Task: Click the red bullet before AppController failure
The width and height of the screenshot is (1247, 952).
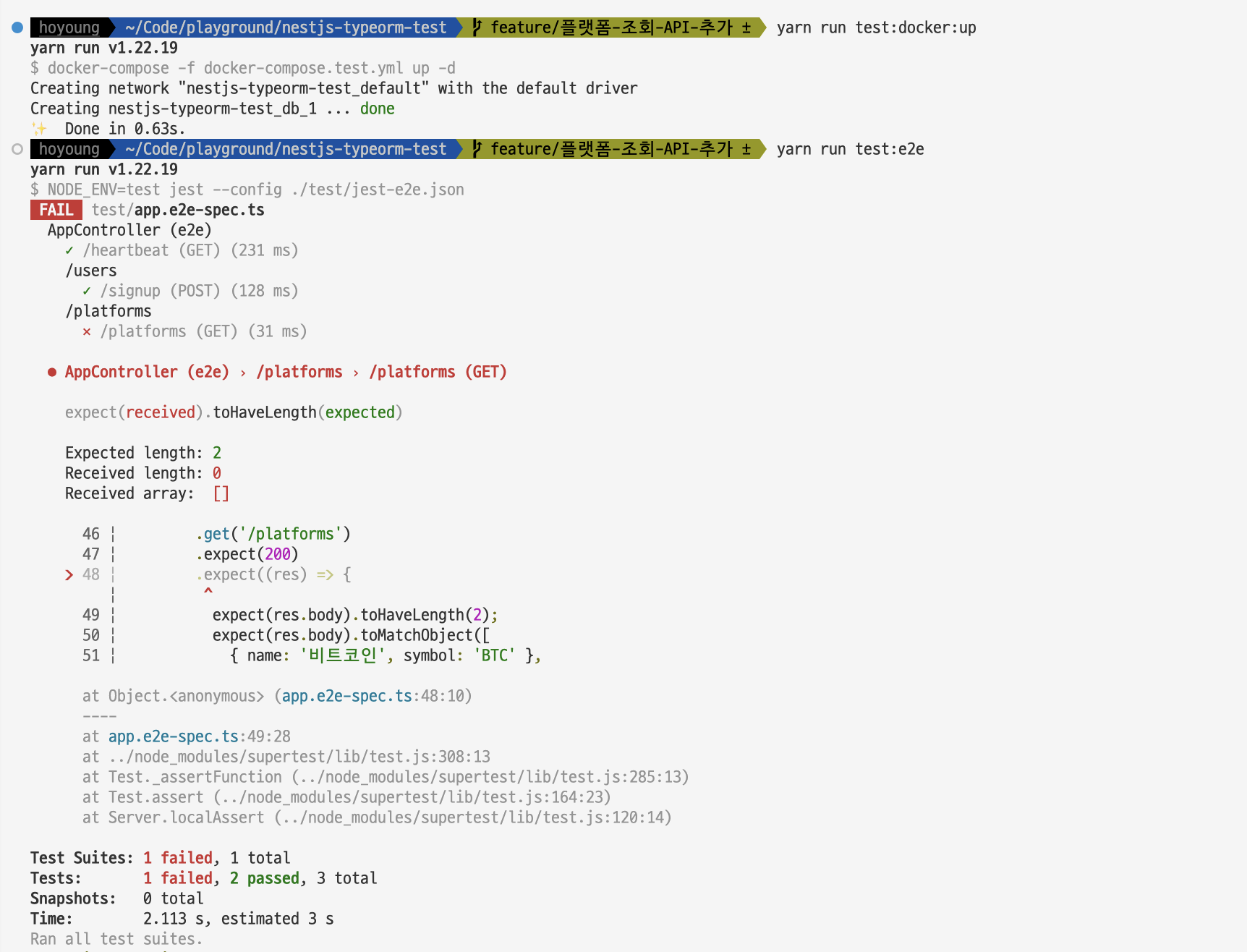Action: point(52,373)
